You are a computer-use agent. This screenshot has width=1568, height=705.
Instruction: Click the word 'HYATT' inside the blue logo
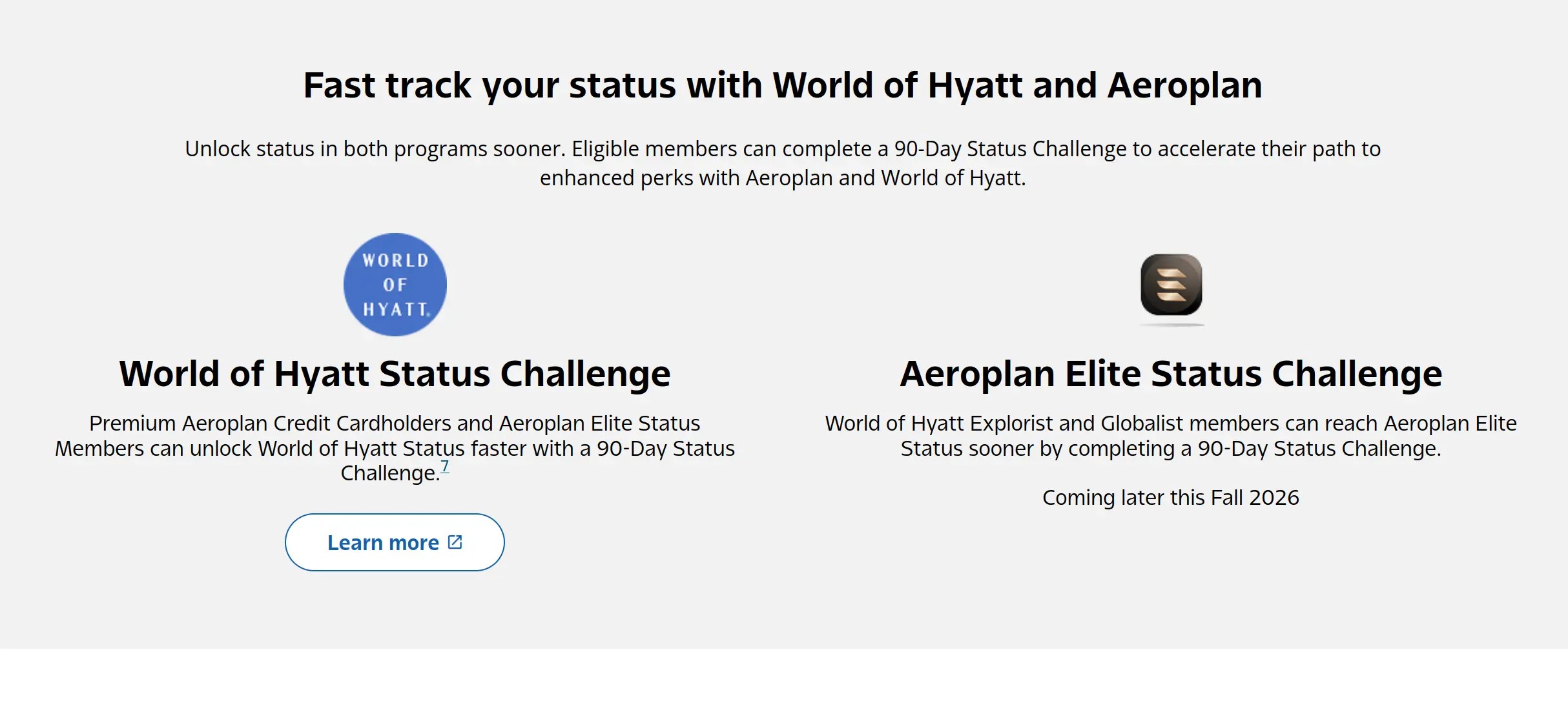coord(395,310)
